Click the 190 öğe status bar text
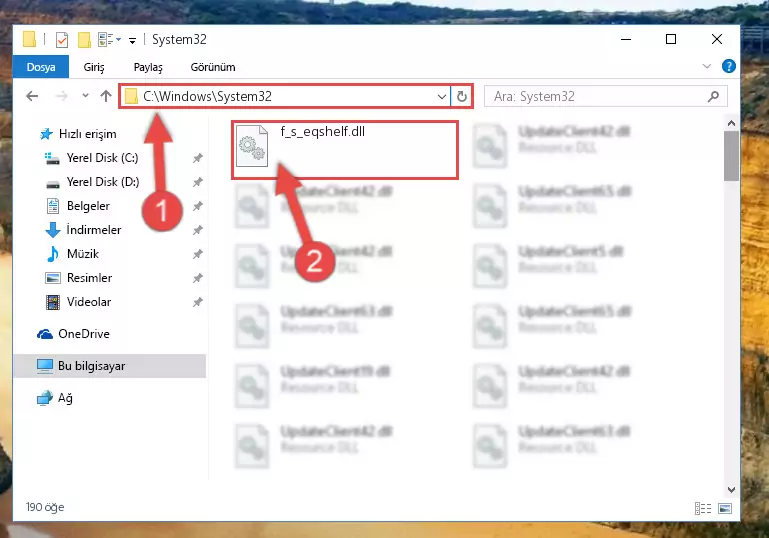The image size is (769, 538). pyautogui.click(x=45, y=507)
